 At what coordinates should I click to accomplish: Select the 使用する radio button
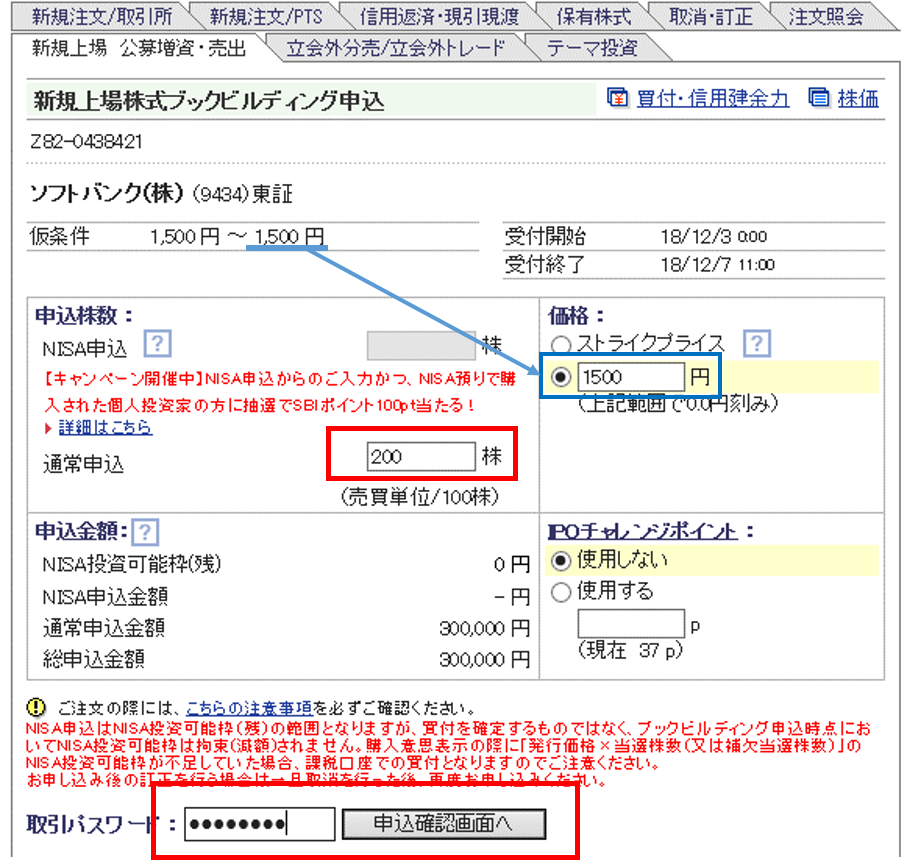pyautogui.click(x=561, y=592)
